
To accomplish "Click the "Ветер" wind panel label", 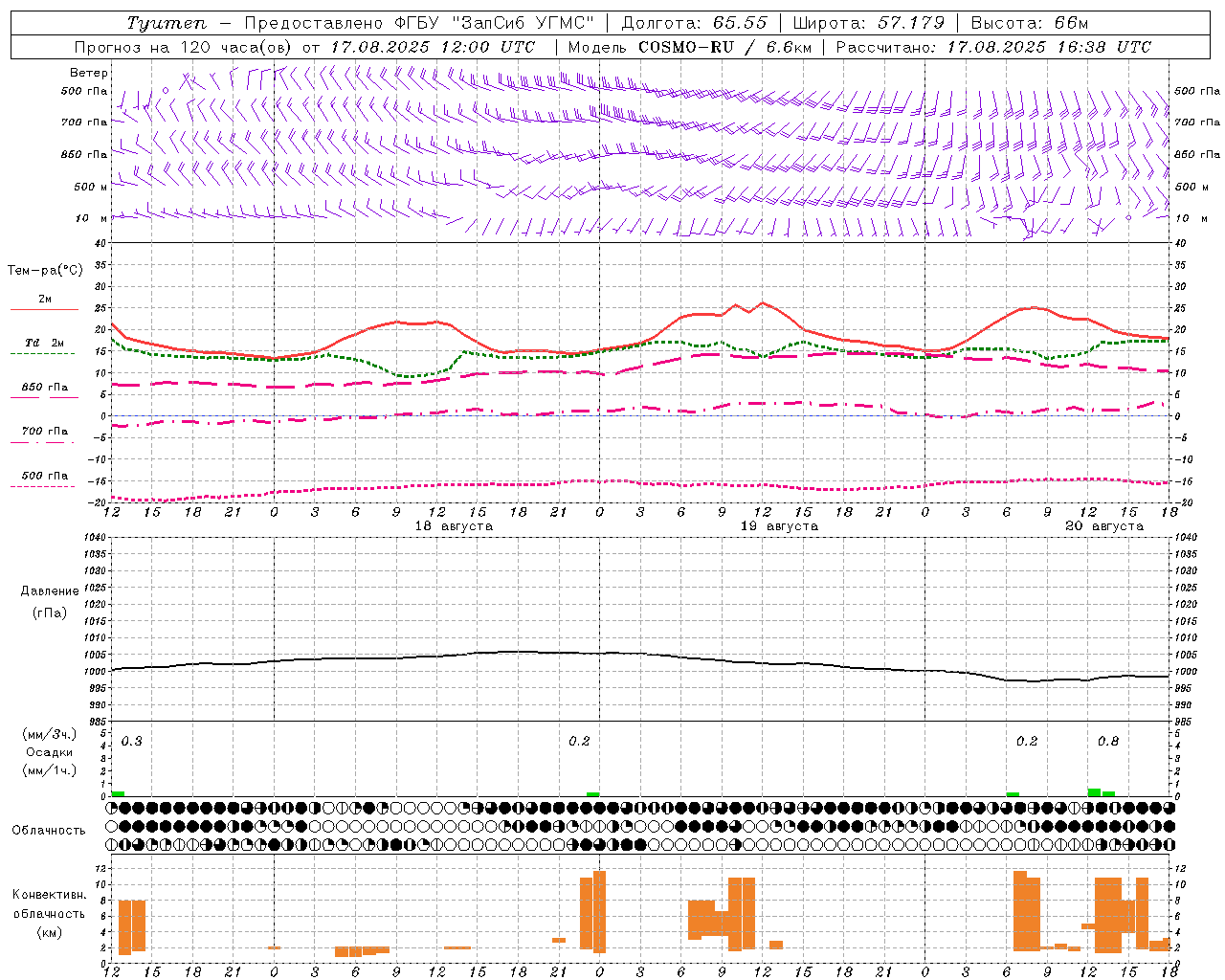I will [x=89, y=73].
